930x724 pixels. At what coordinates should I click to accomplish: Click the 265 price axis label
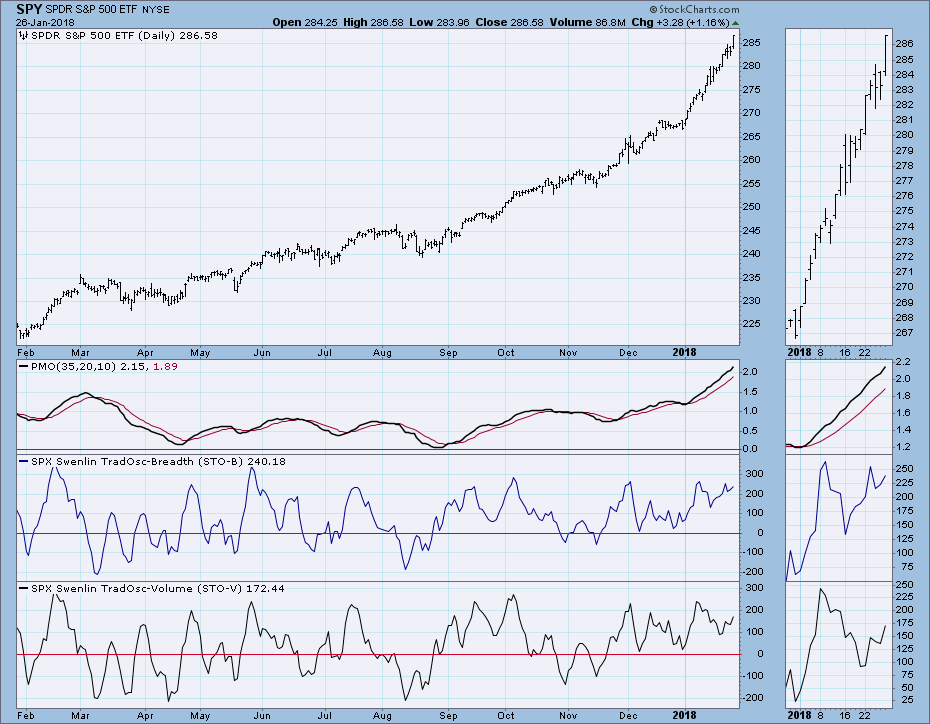tap(751, 136)
